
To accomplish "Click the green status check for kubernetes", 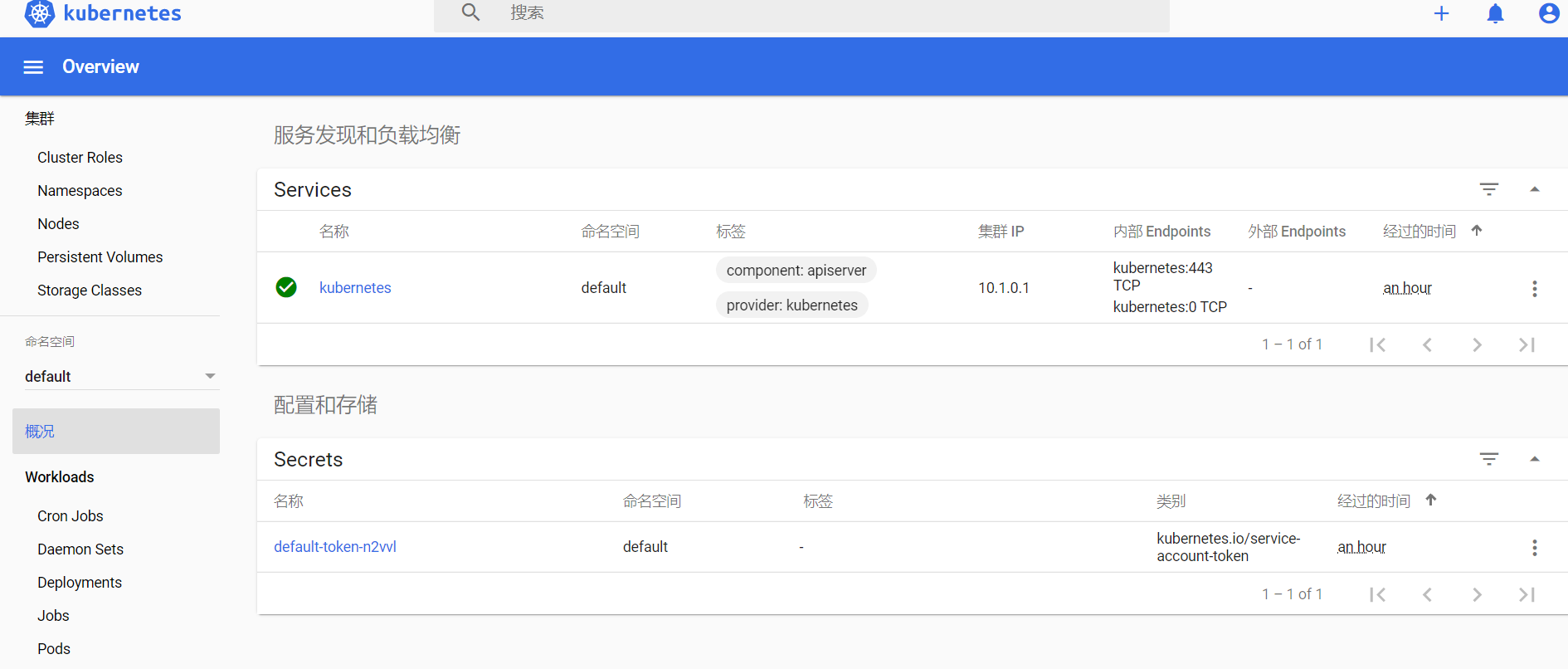I will (286, 287).
